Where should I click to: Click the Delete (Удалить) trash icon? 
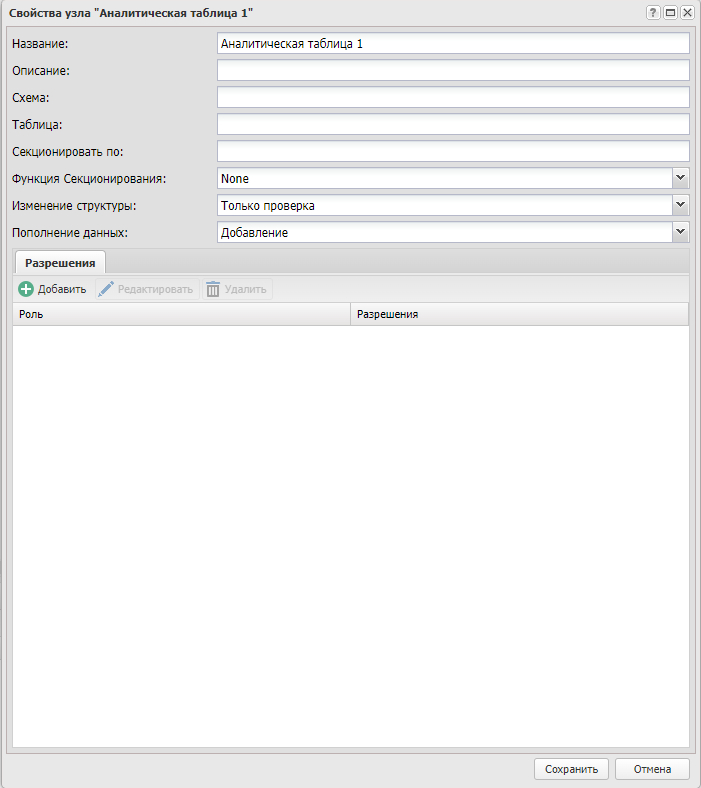click(x=212, y=289)
